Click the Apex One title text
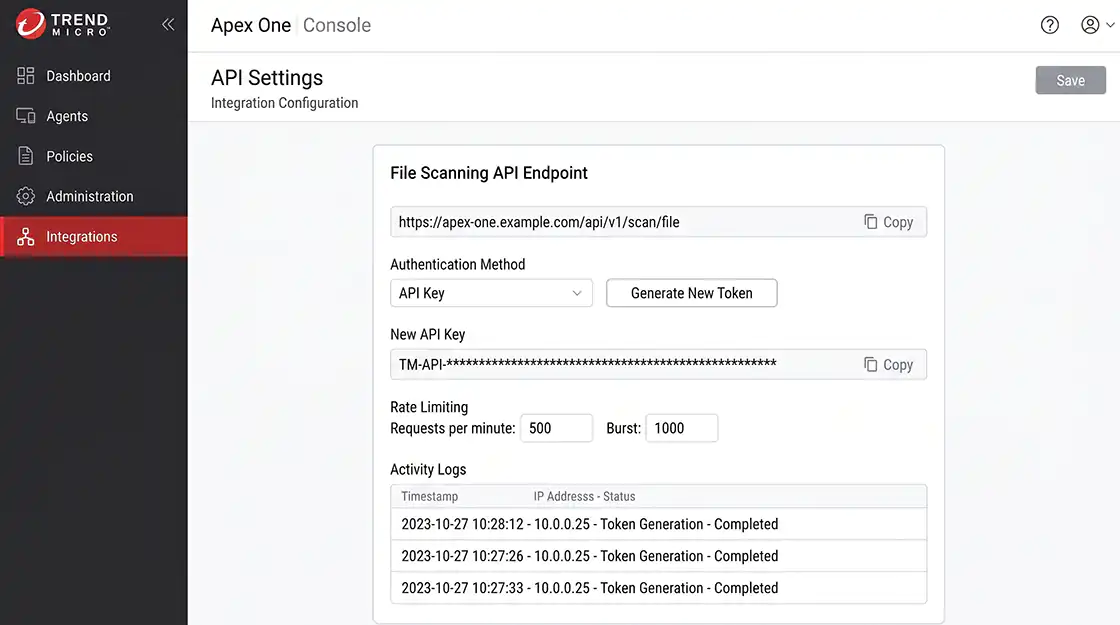The width and height of the screenshot is (1120, 625). pos(251,25)
